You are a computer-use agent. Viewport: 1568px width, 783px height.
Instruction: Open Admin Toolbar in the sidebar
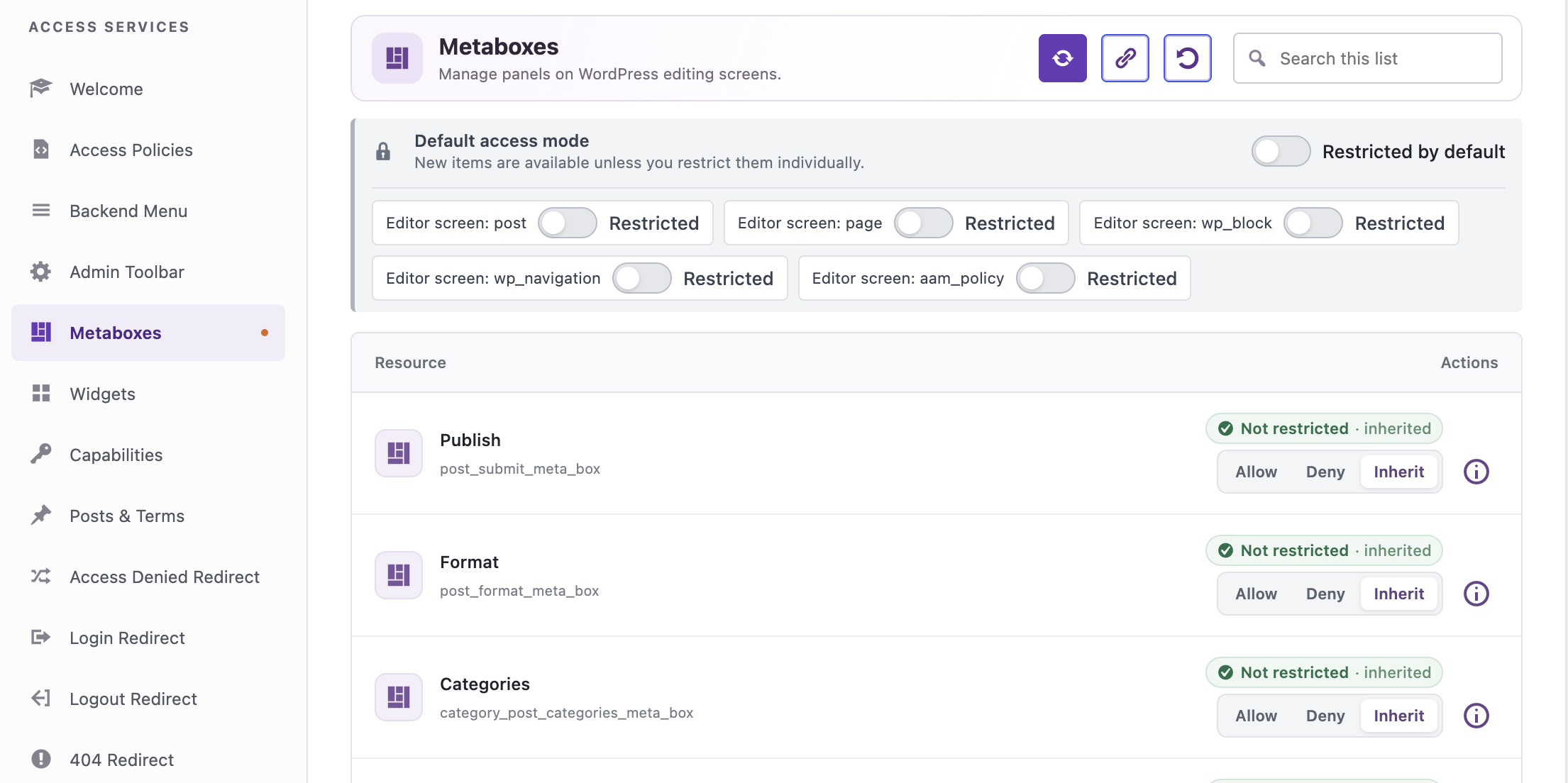point(148,272)
